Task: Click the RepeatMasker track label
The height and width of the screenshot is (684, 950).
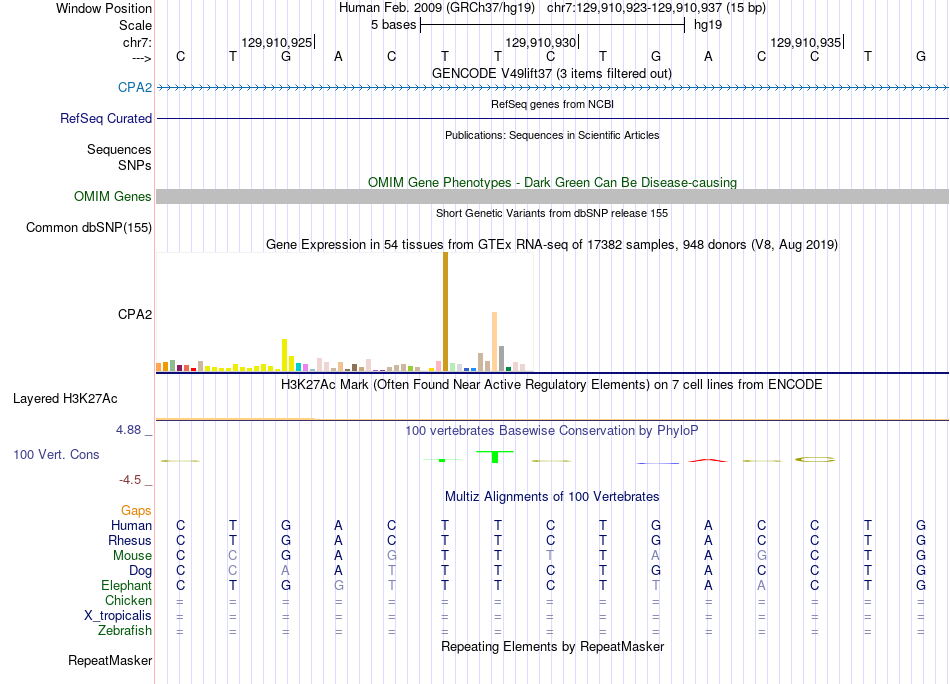Action: (x=110, y=660)
